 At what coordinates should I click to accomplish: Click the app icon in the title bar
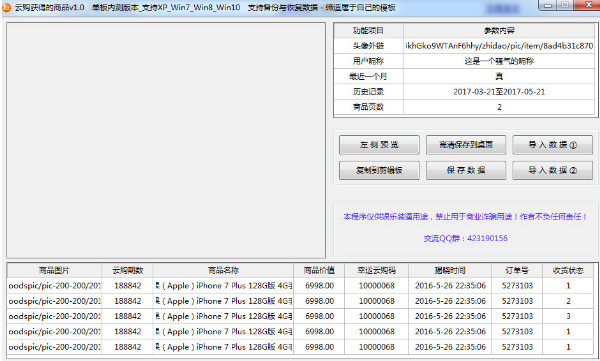coord(7,7)
